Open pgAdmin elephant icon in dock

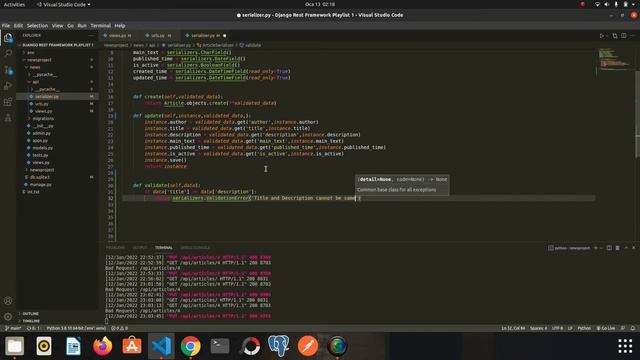pyautogui.click(x=279, y=346)
